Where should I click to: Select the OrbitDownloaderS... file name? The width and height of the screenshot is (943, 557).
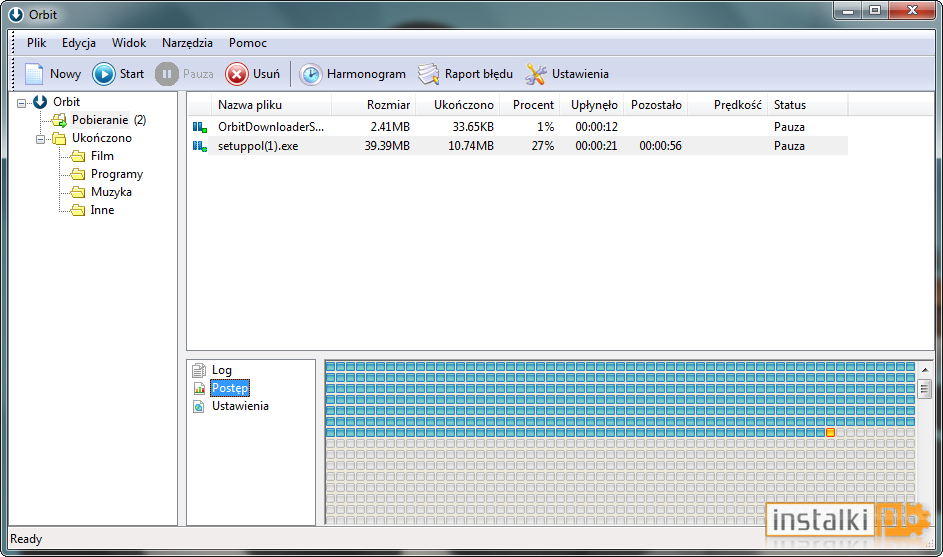pos(271,127)
